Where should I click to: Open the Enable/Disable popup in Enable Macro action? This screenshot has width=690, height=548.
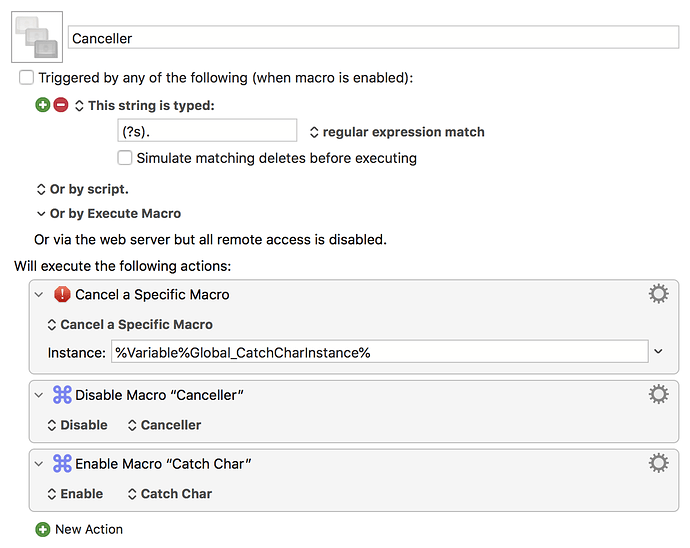click(x=75, y=494)
